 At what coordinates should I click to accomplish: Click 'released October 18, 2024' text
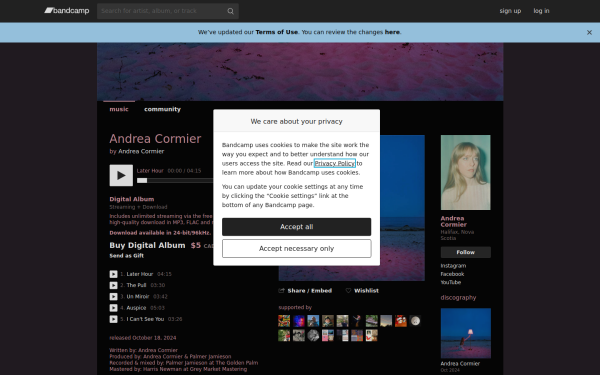click(x=143, y=338)
